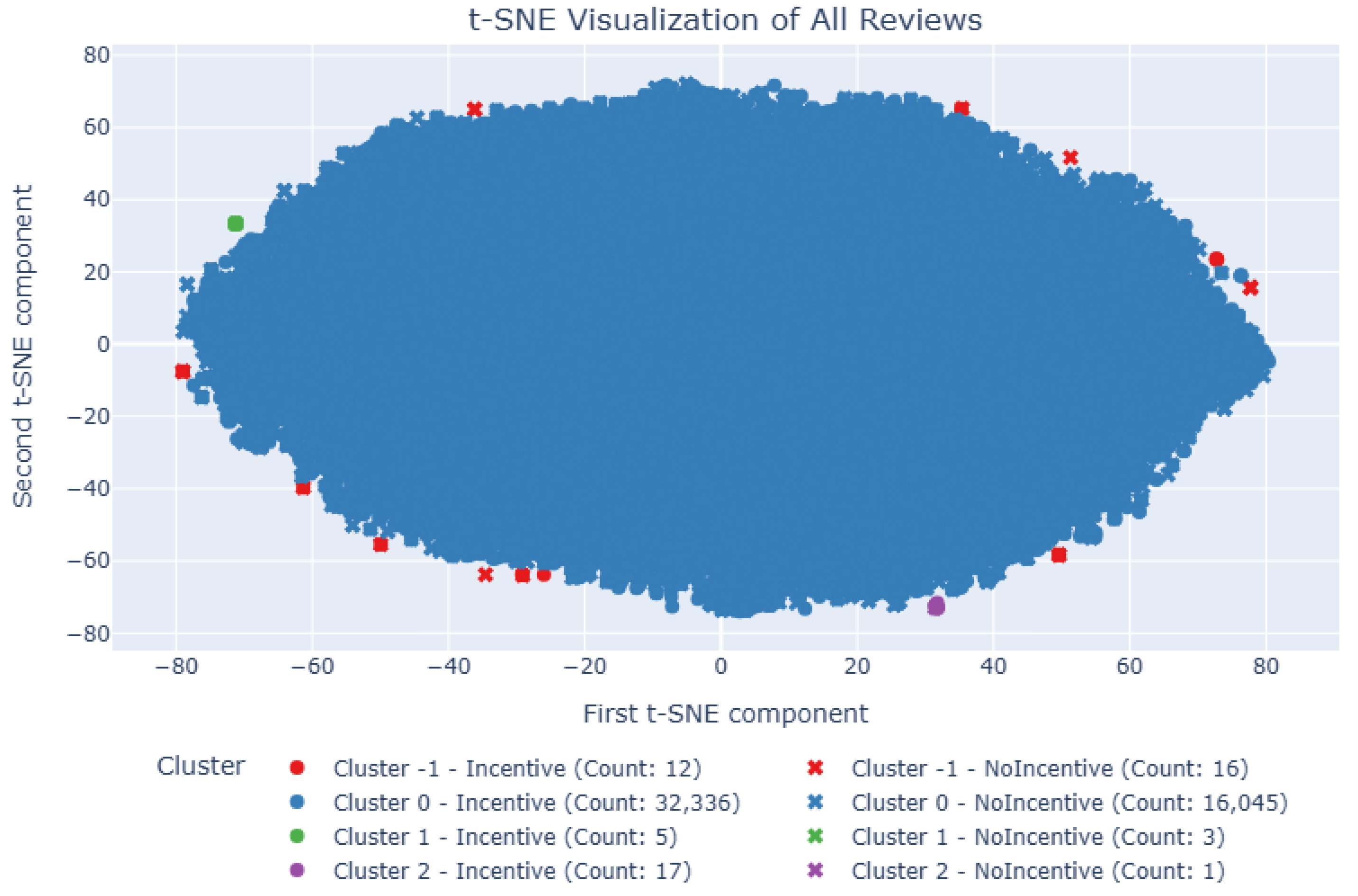Click the blue X legend marker
Image resolution: width=1358 pixels, height=896 pixels.
click(x=815, y=802)
